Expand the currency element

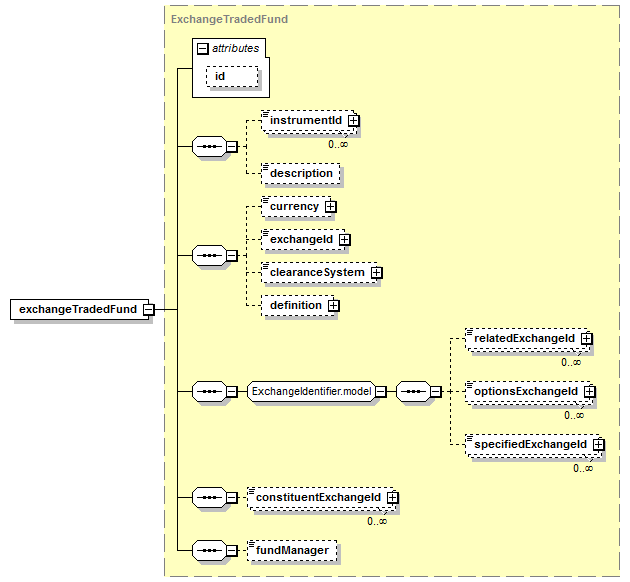(330, 207)
